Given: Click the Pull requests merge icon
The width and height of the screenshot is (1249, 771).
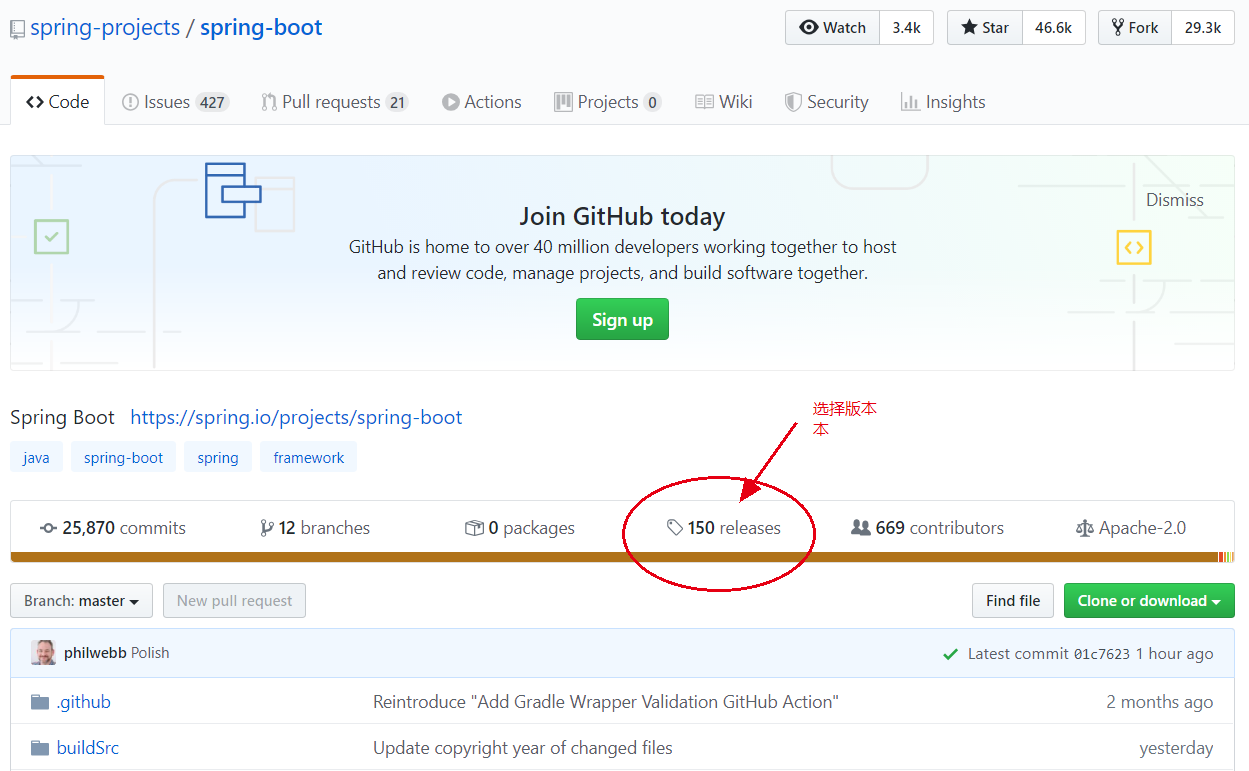Looking at the screenshot, I should [269, 102].
